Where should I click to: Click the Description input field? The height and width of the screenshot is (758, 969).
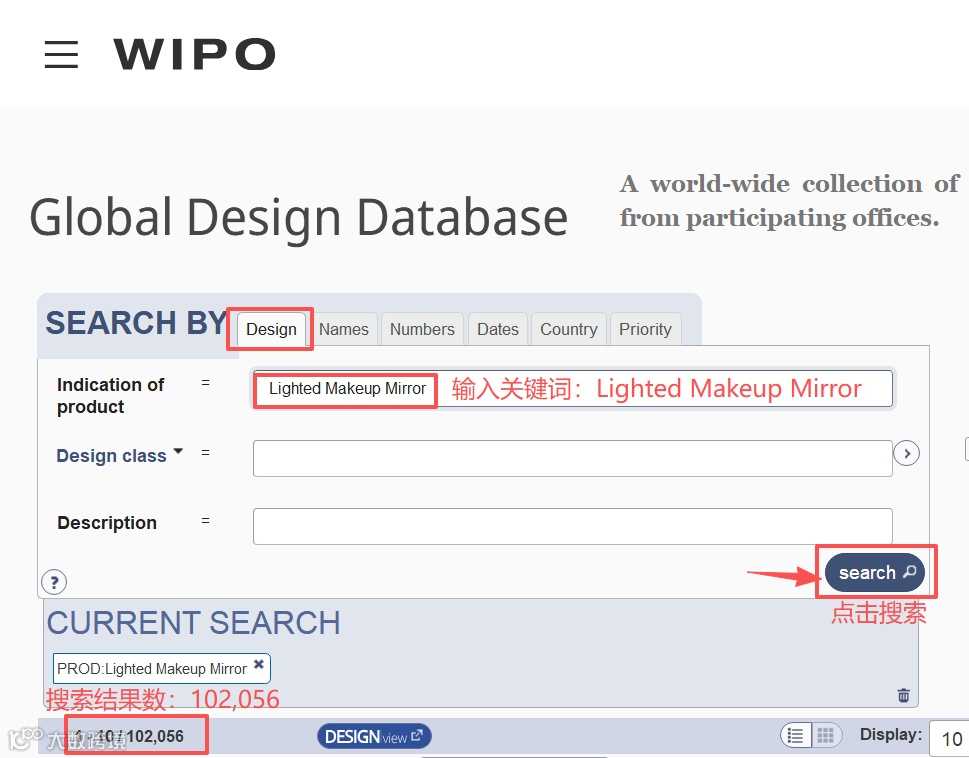[573, 526]
